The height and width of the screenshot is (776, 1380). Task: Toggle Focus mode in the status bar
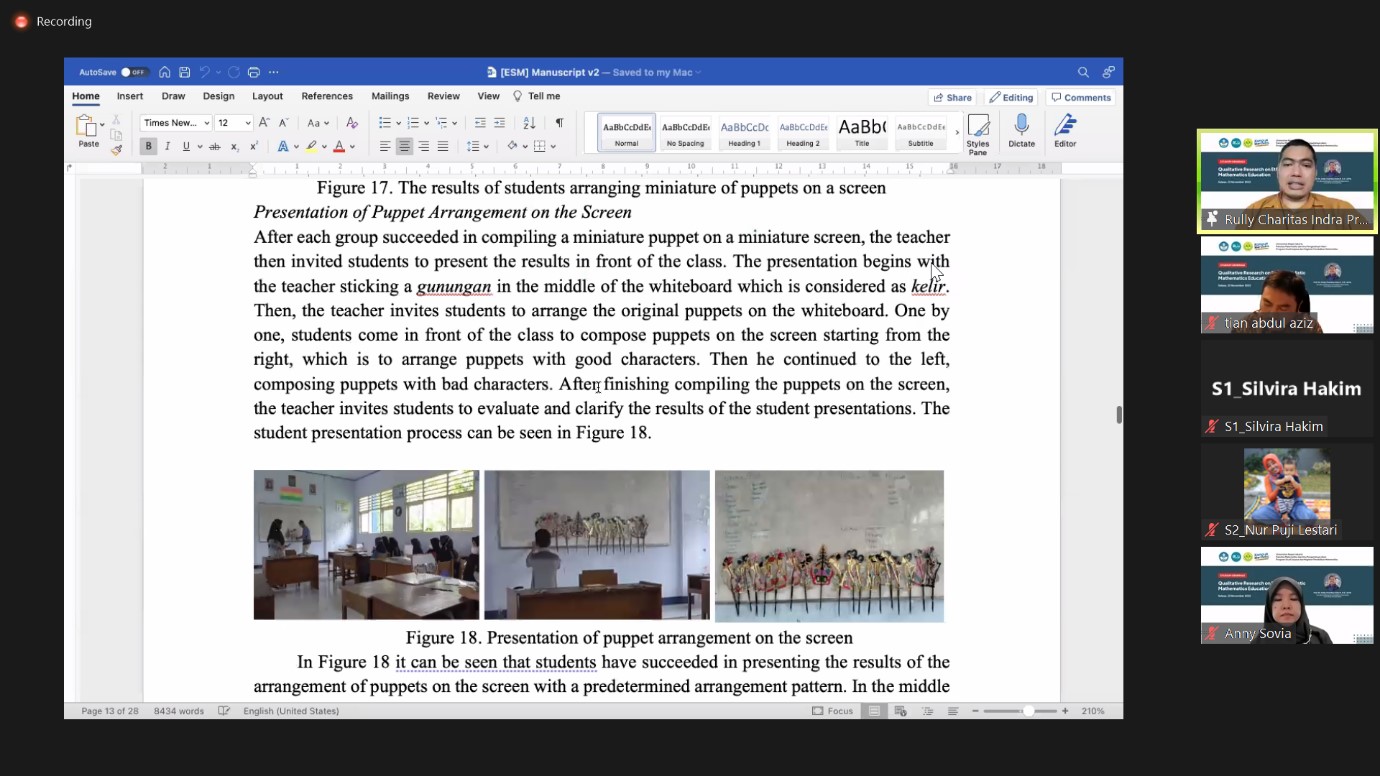click(833, 711)
